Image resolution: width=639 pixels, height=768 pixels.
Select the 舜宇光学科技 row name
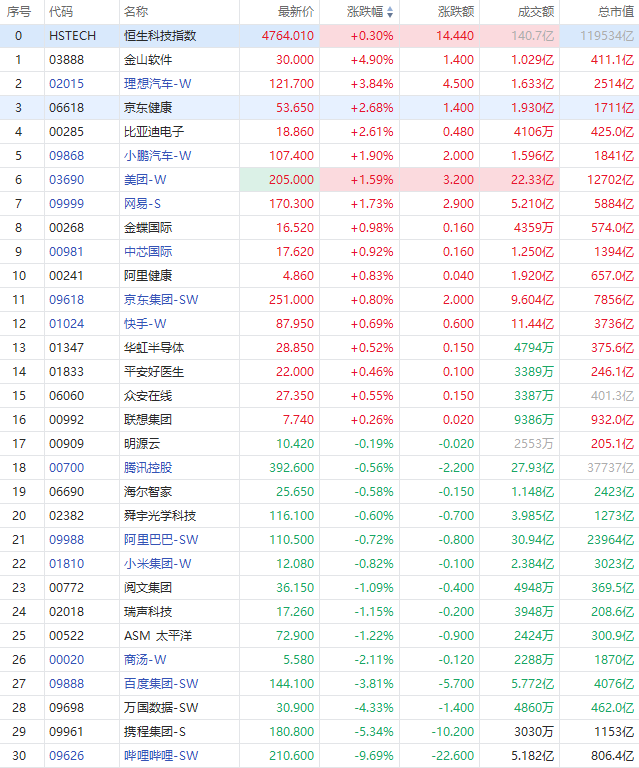point(160,516)
